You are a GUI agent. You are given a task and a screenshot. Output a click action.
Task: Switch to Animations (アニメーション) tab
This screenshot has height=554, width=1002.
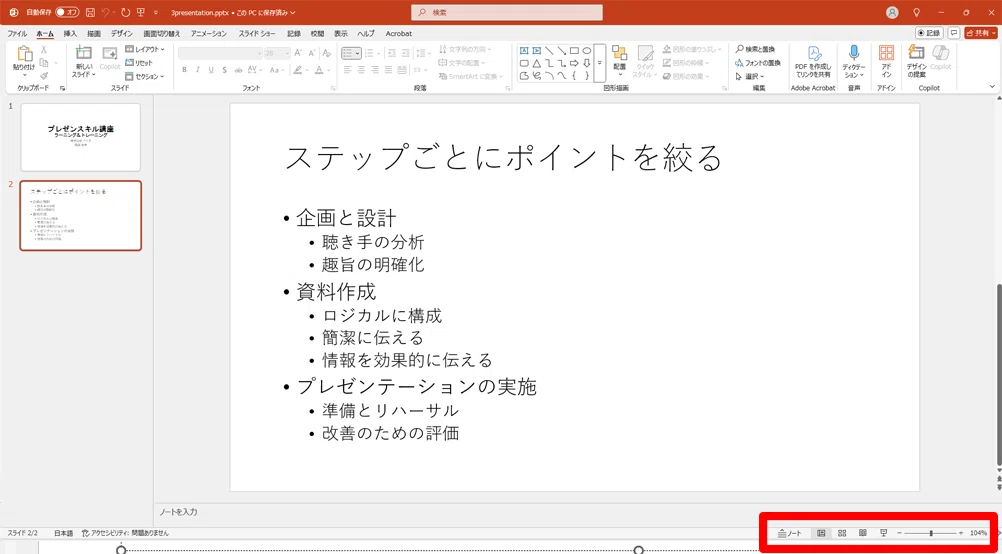point(208,33)
